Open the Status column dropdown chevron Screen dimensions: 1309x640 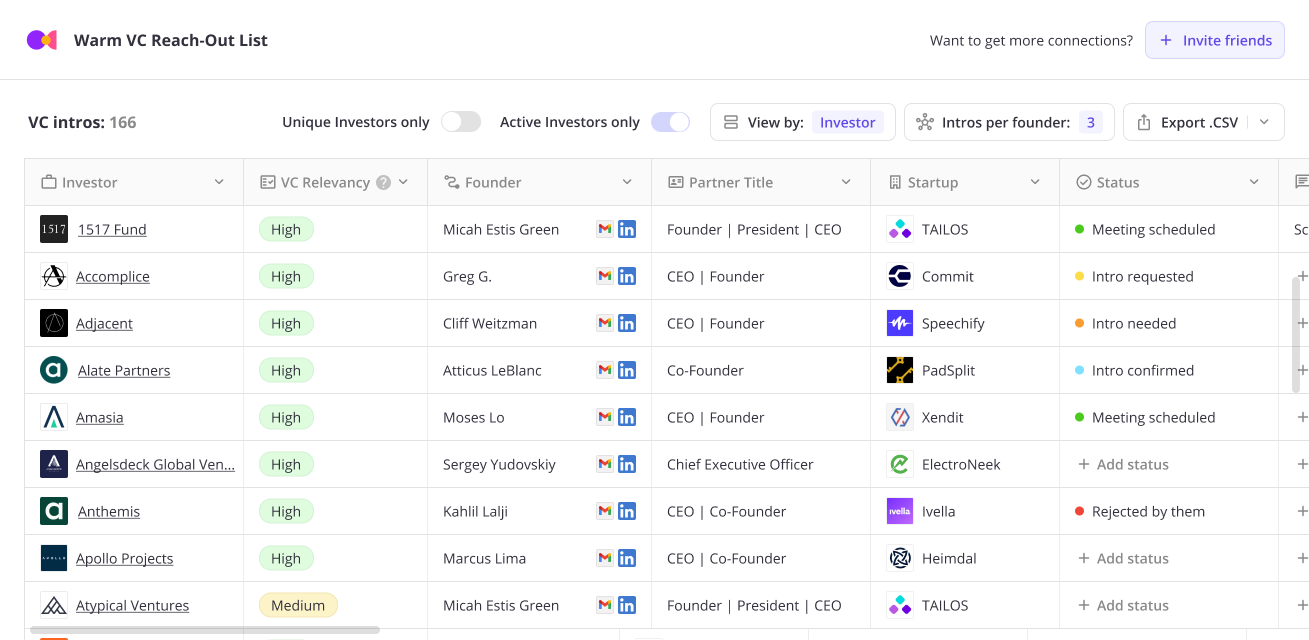click(1254, 182)
